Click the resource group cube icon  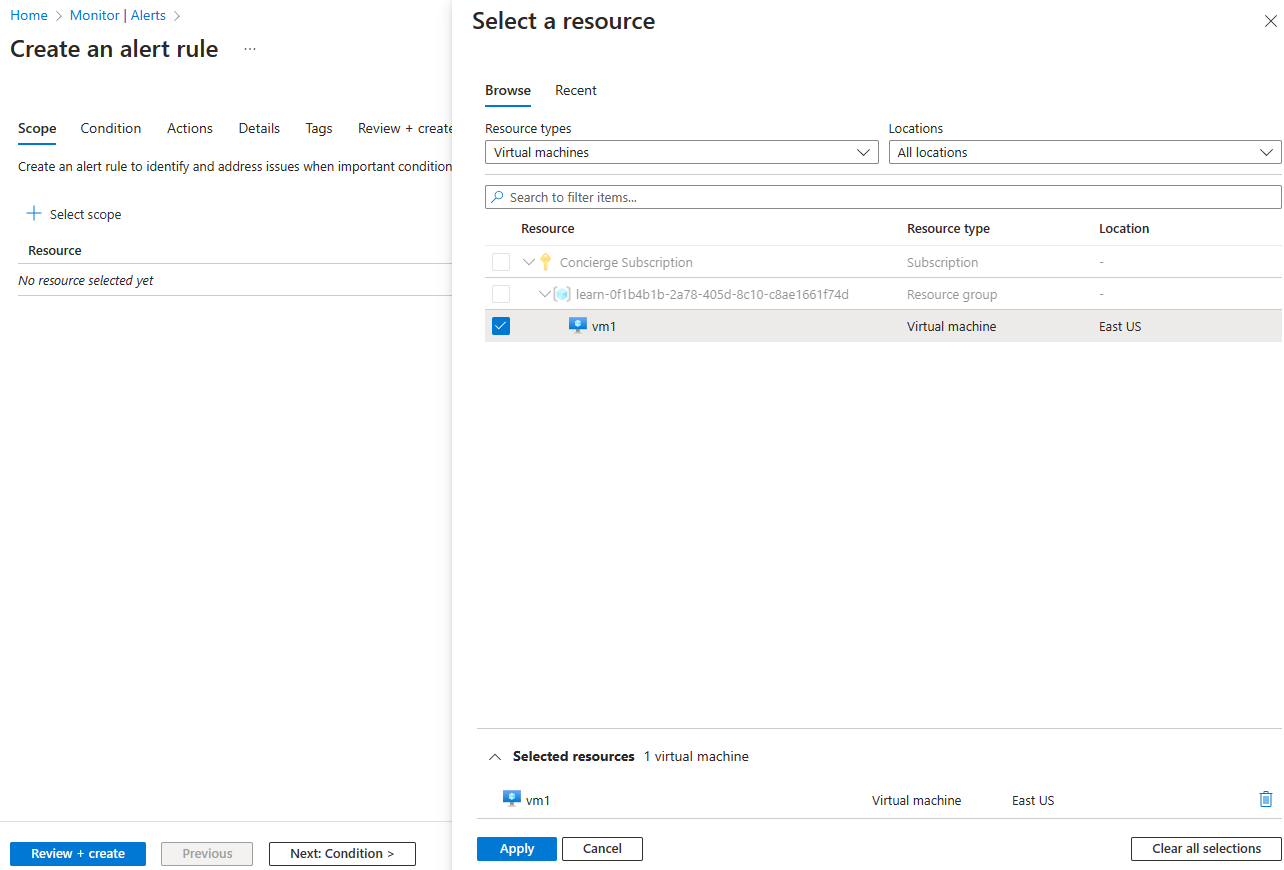tap(562, 294)
